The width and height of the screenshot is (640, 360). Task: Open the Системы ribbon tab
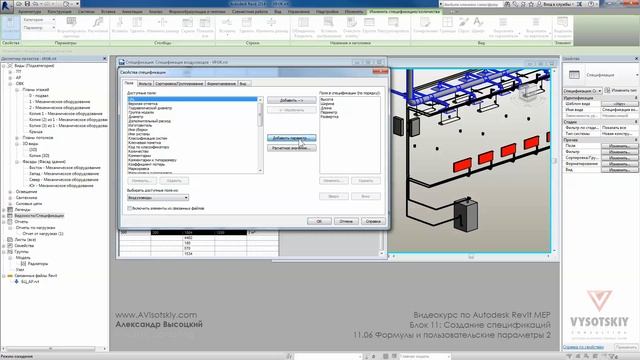coord(86,11)
